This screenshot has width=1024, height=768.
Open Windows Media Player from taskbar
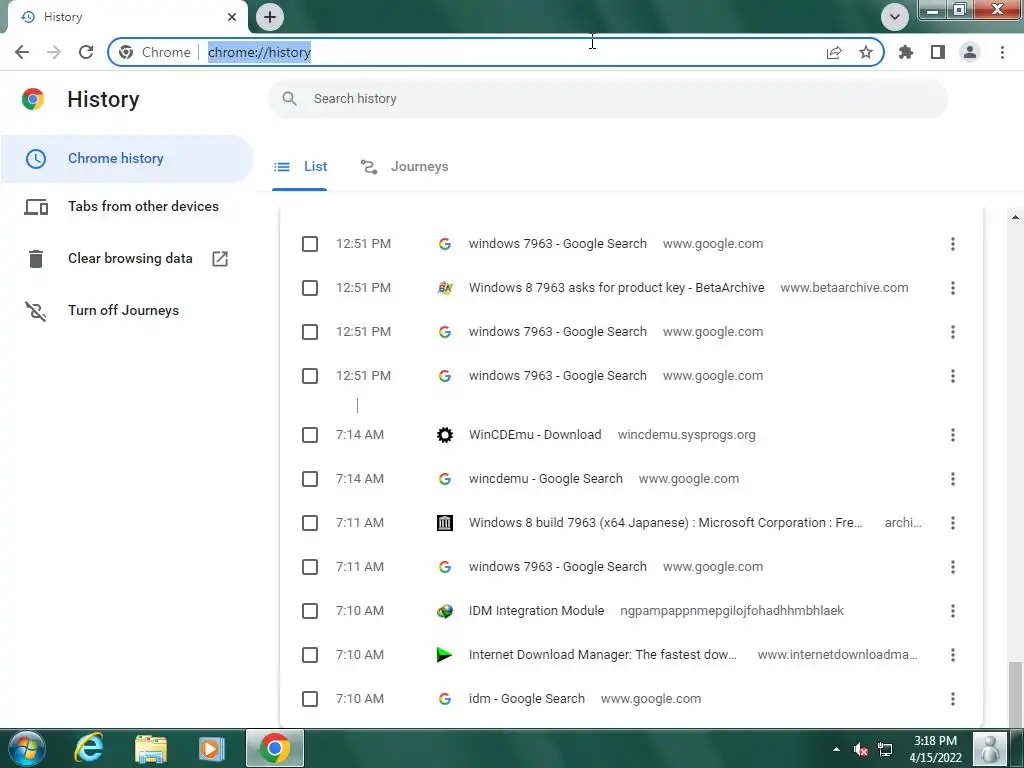tap(211, 748)
